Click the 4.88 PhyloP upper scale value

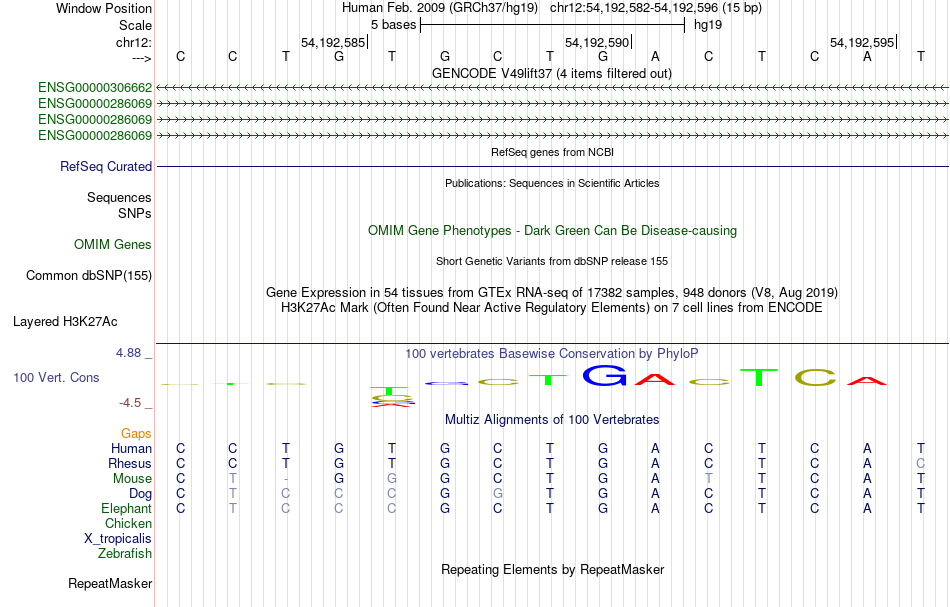pos(128,353)
